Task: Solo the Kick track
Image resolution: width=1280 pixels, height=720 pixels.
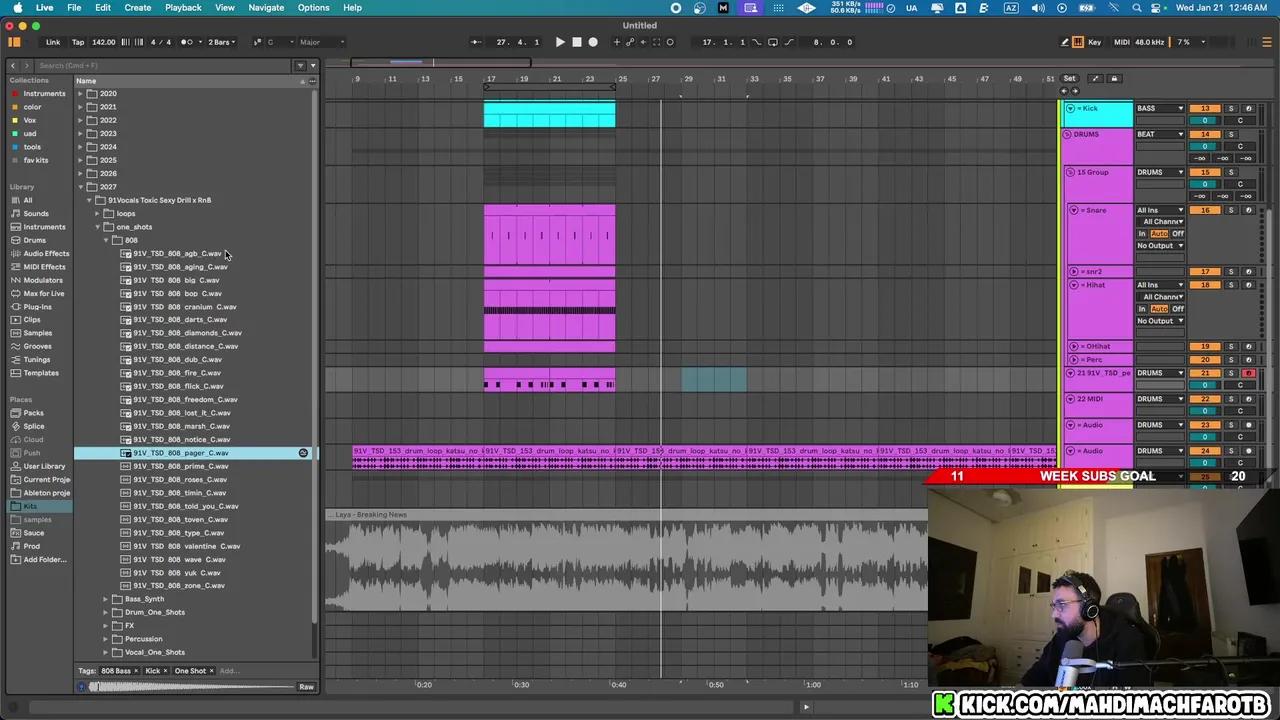Action: (1231, 108)
